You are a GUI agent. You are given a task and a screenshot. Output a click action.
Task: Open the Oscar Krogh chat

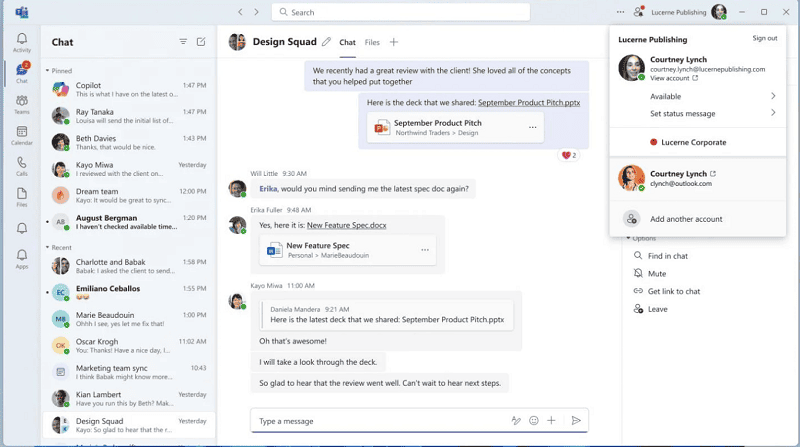pyautogui.click(x=129, y=345)
